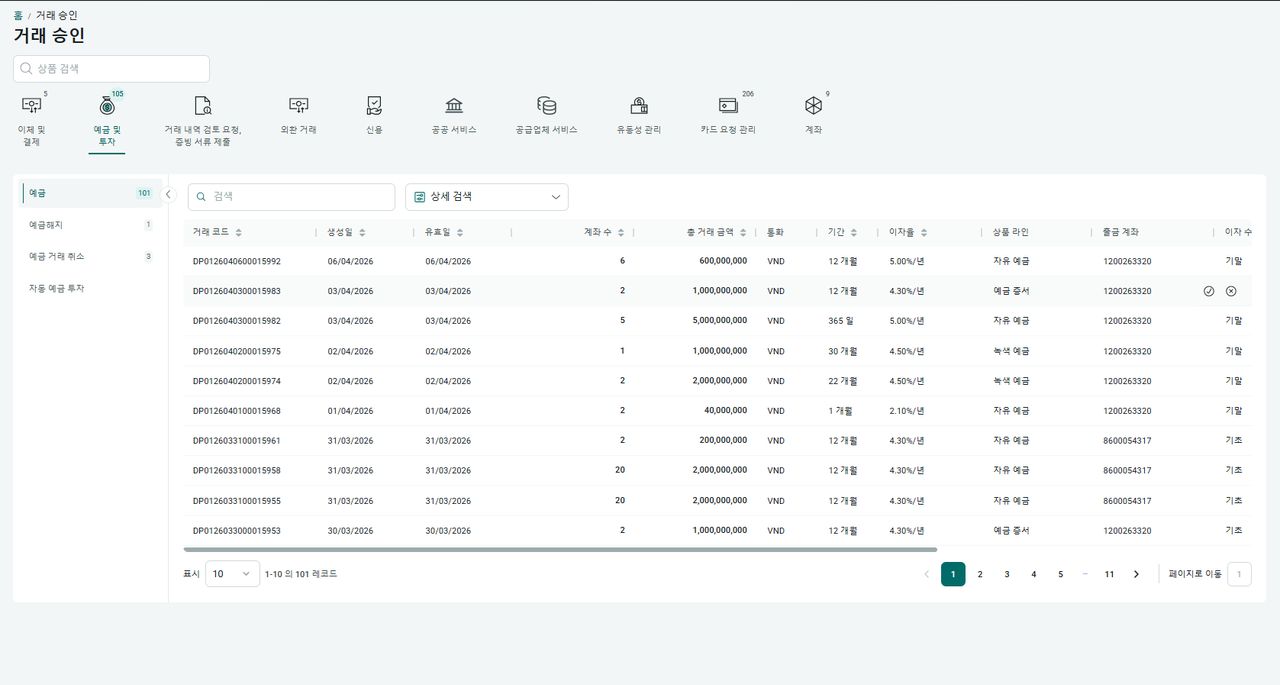This screenshot has width=1280, height=685.
Task: Open the 공급업체 서비스 coins icon
Action: click(x=546, y=105)
